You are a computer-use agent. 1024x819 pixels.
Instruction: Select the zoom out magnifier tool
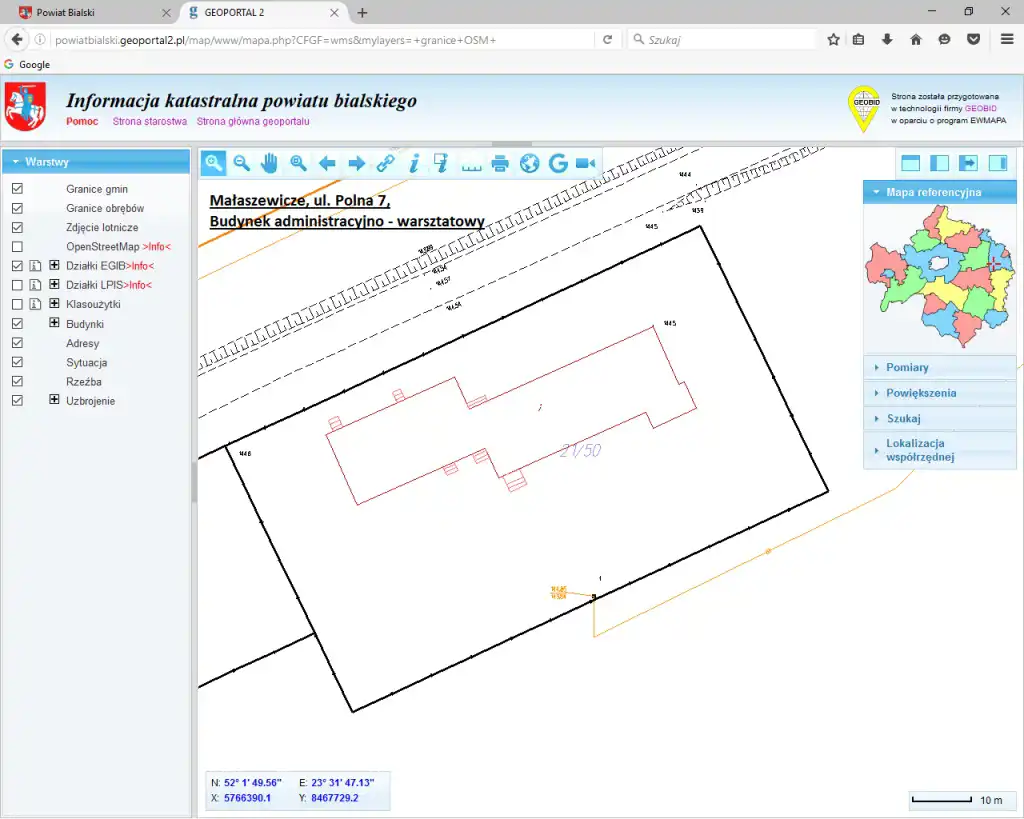tap(241, 163)
